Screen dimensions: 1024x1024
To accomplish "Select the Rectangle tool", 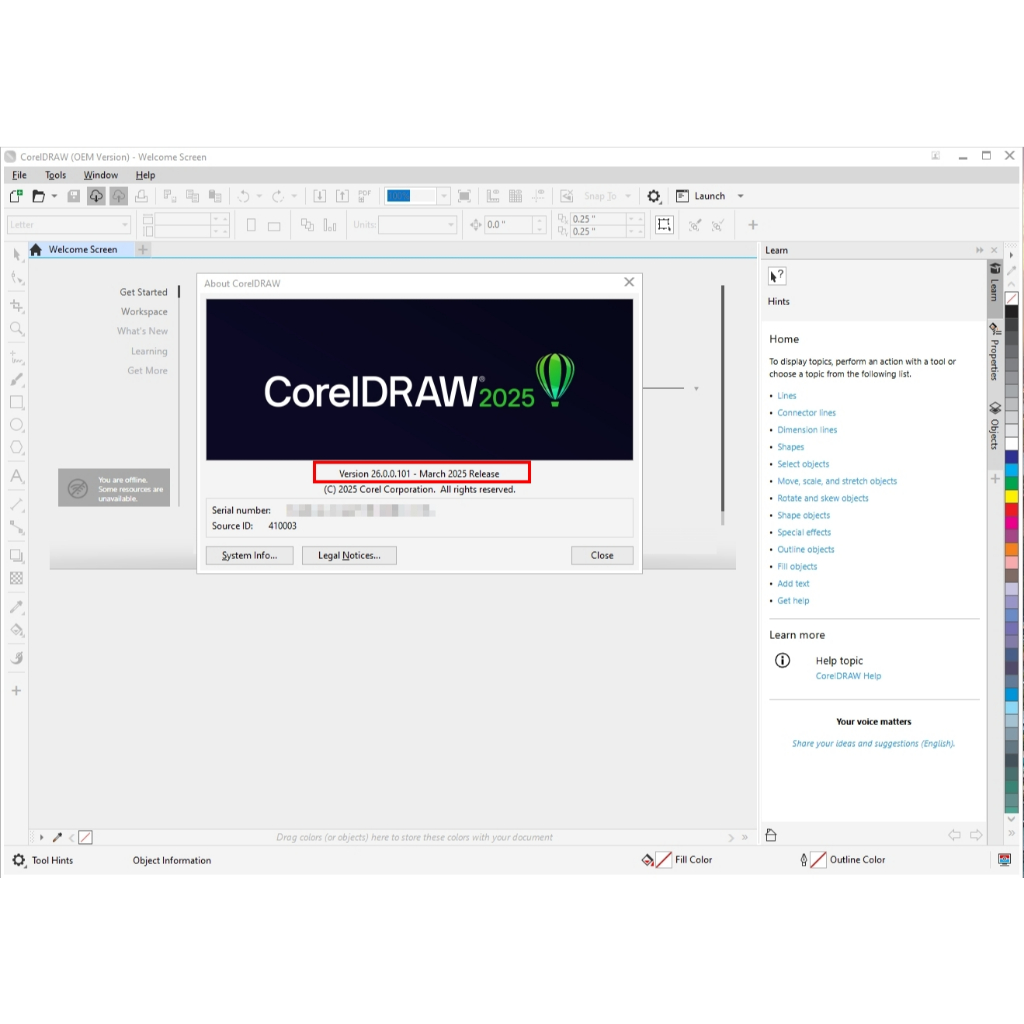I will point(17,402).
